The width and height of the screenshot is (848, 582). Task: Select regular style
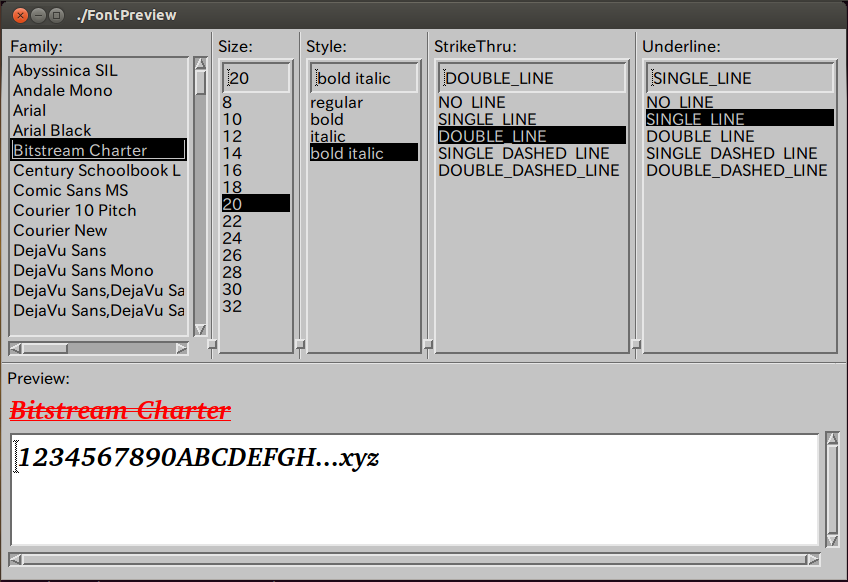click(364, 102)
